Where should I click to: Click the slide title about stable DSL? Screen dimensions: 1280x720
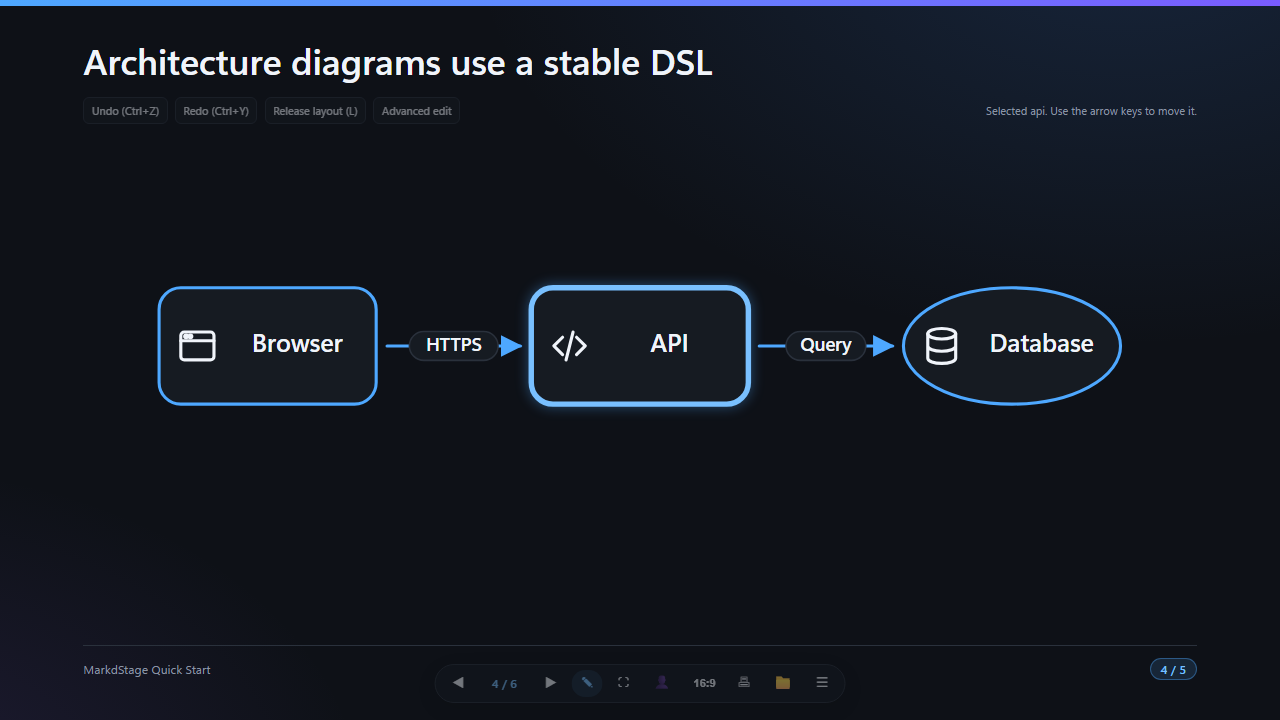(398, 63)
